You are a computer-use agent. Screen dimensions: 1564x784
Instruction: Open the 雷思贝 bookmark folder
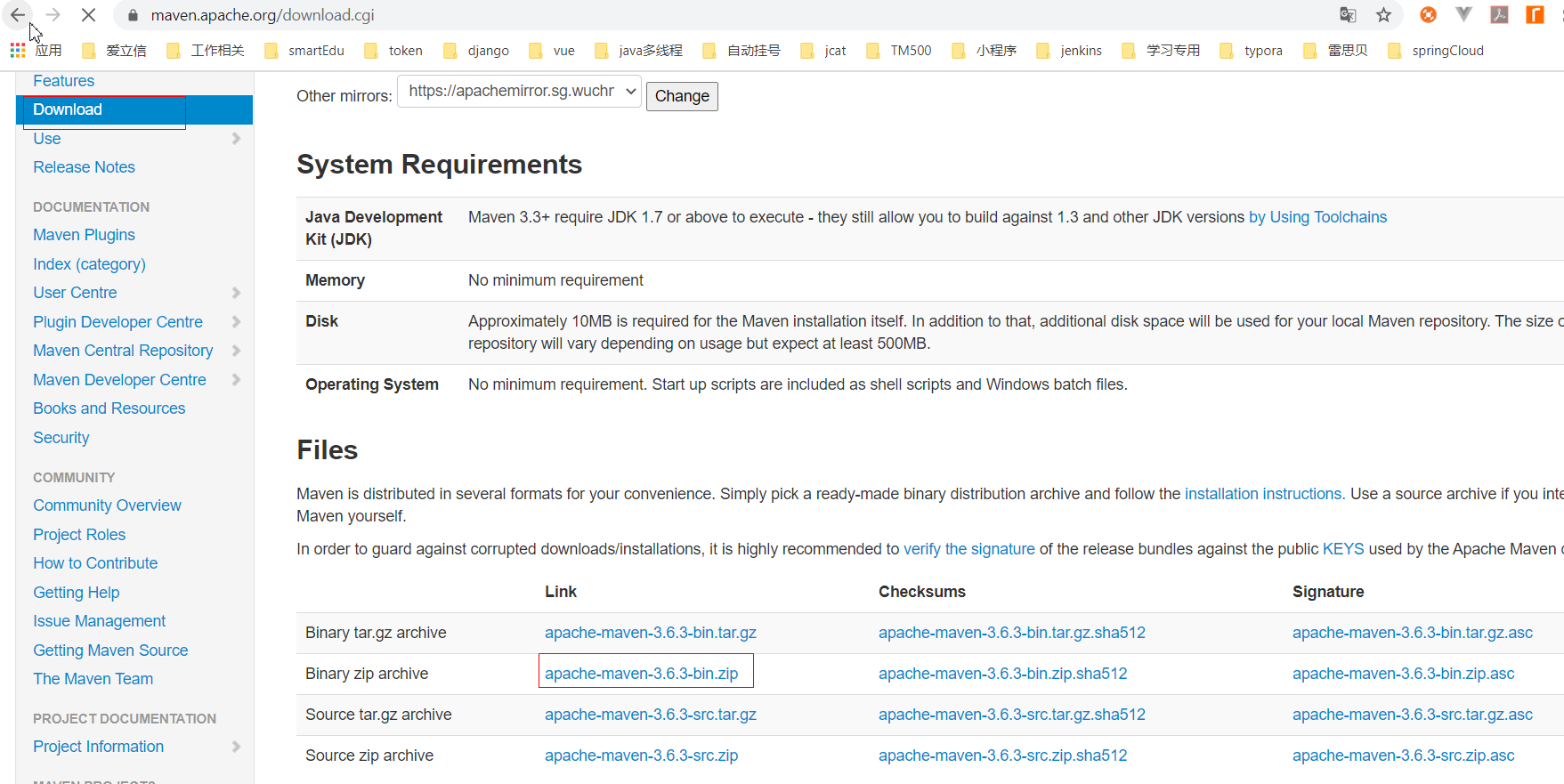click(1335, 51)
